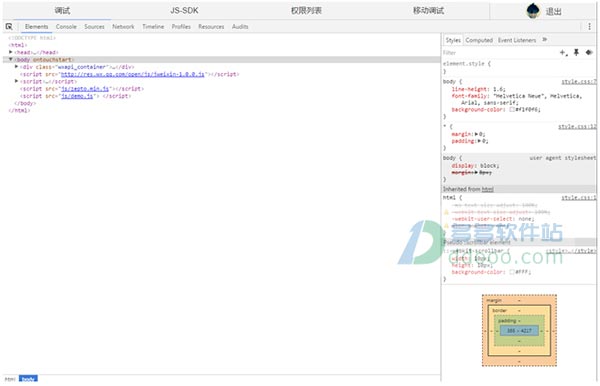Click the 调试 top navigation tab
This screenshot has width=600, height=386.
point(62,11)
